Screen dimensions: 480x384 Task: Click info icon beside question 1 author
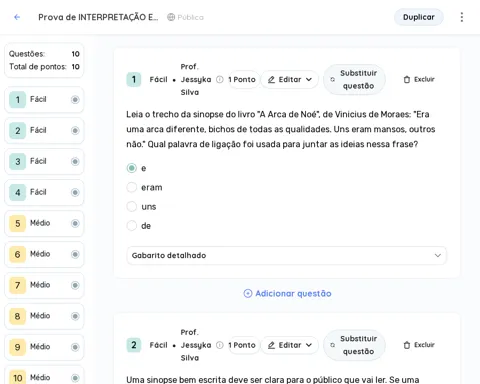point(220,79)
